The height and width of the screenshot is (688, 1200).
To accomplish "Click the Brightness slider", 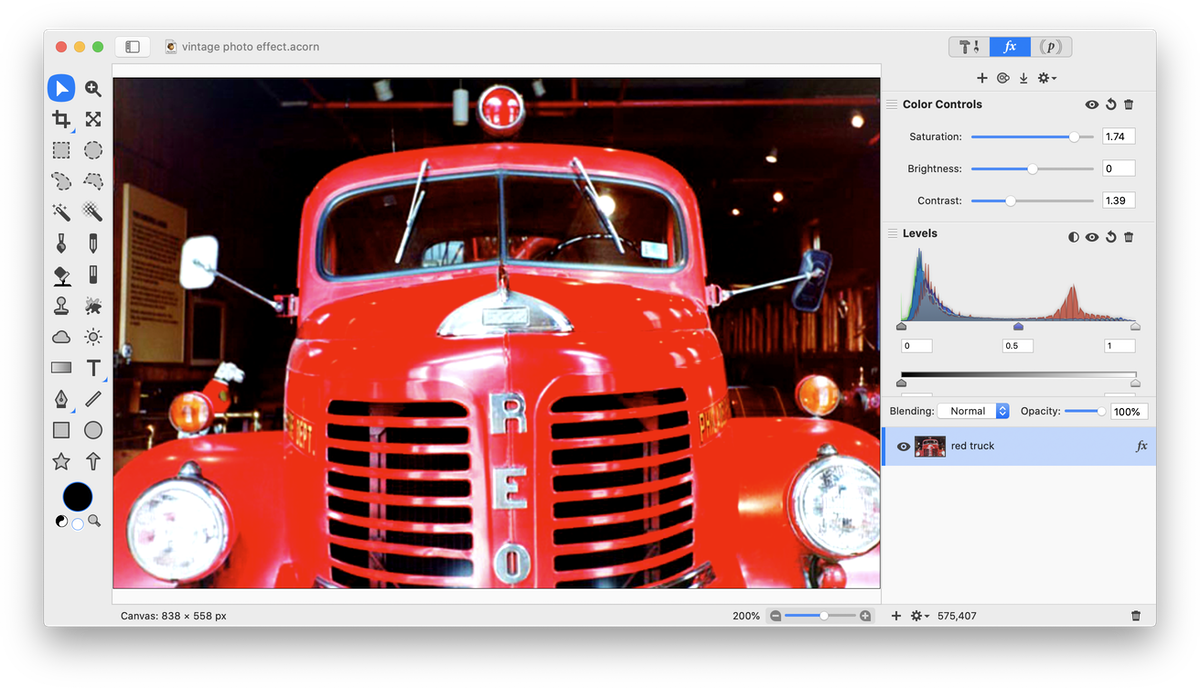I will (x=1032, y=169).
